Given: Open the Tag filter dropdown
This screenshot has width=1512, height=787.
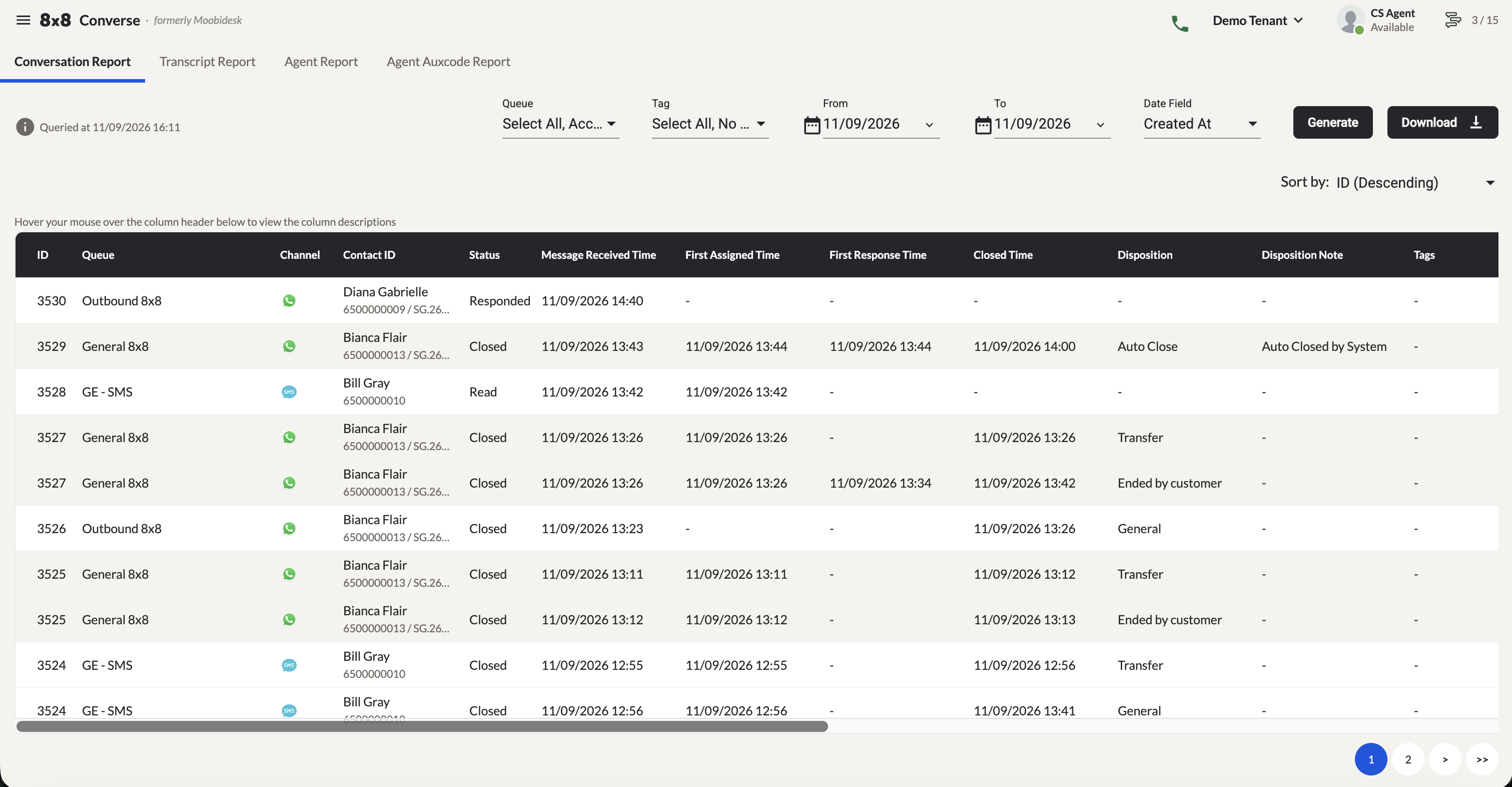Looking at the screenshot, I should [709, 124].
